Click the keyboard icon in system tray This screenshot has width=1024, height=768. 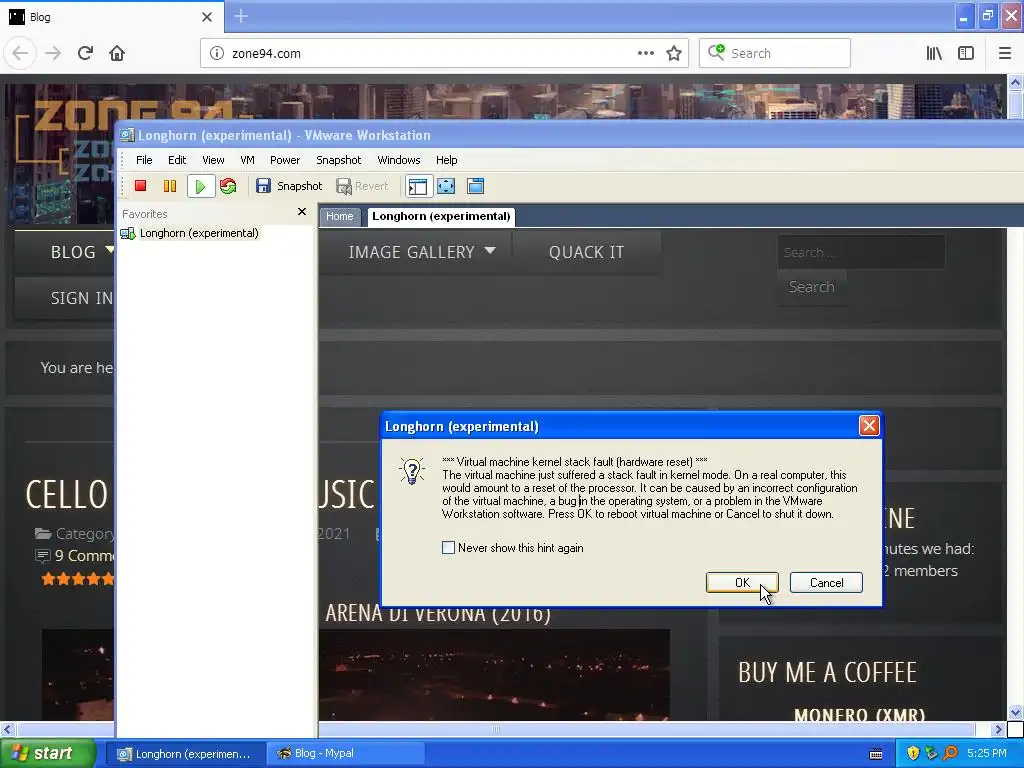(876, 754)
